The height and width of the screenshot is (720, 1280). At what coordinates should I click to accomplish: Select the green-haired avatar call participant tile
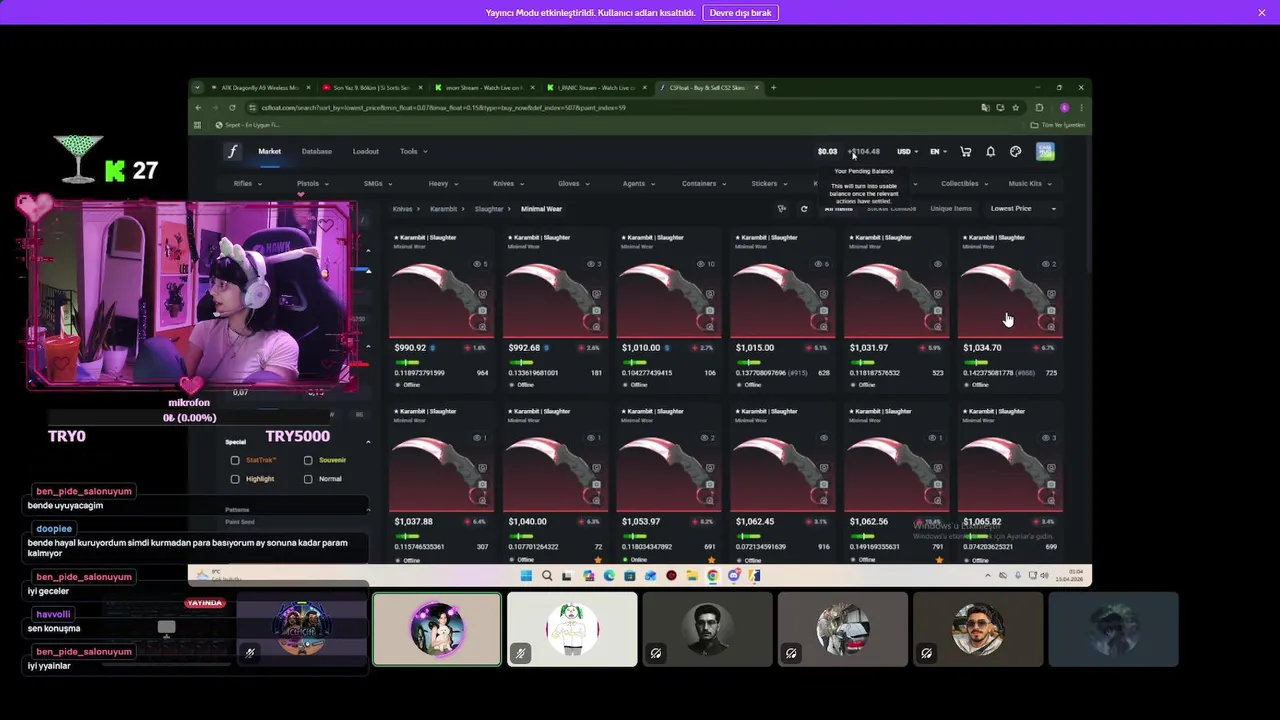point(572,629)
